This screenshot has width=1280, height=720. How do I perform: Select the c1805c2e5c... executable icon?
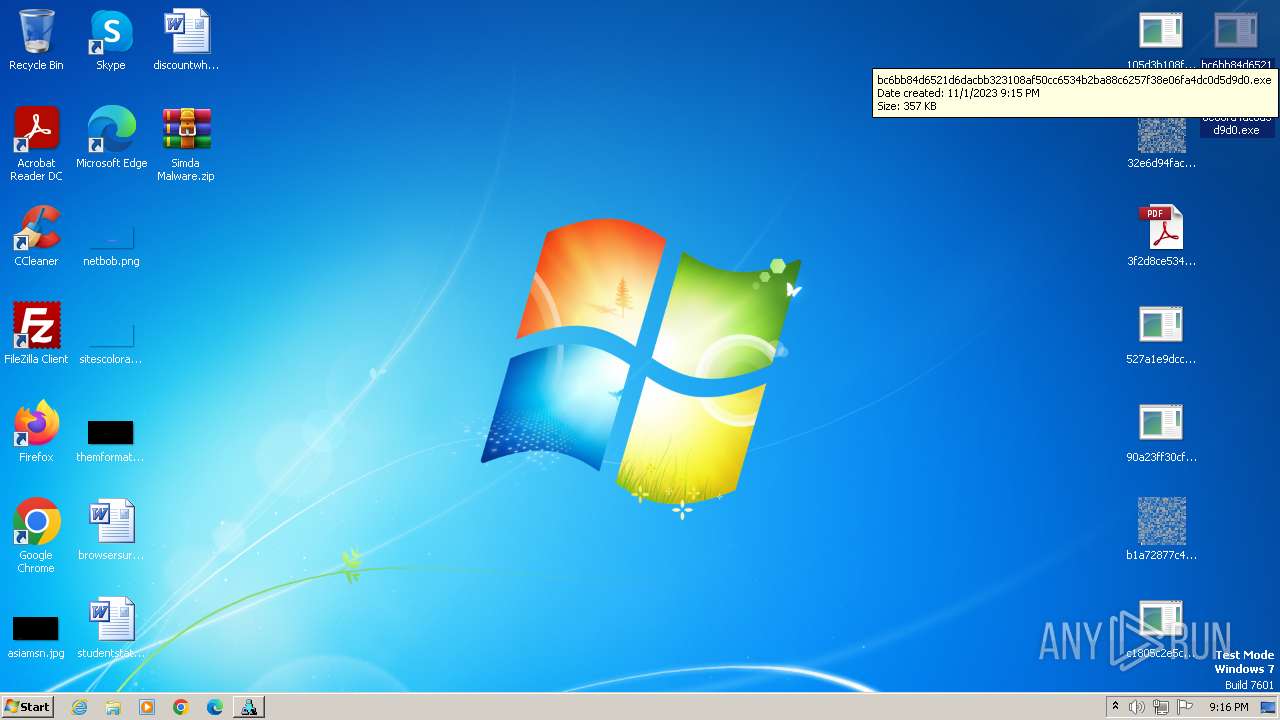click(x=1161, y=628)
